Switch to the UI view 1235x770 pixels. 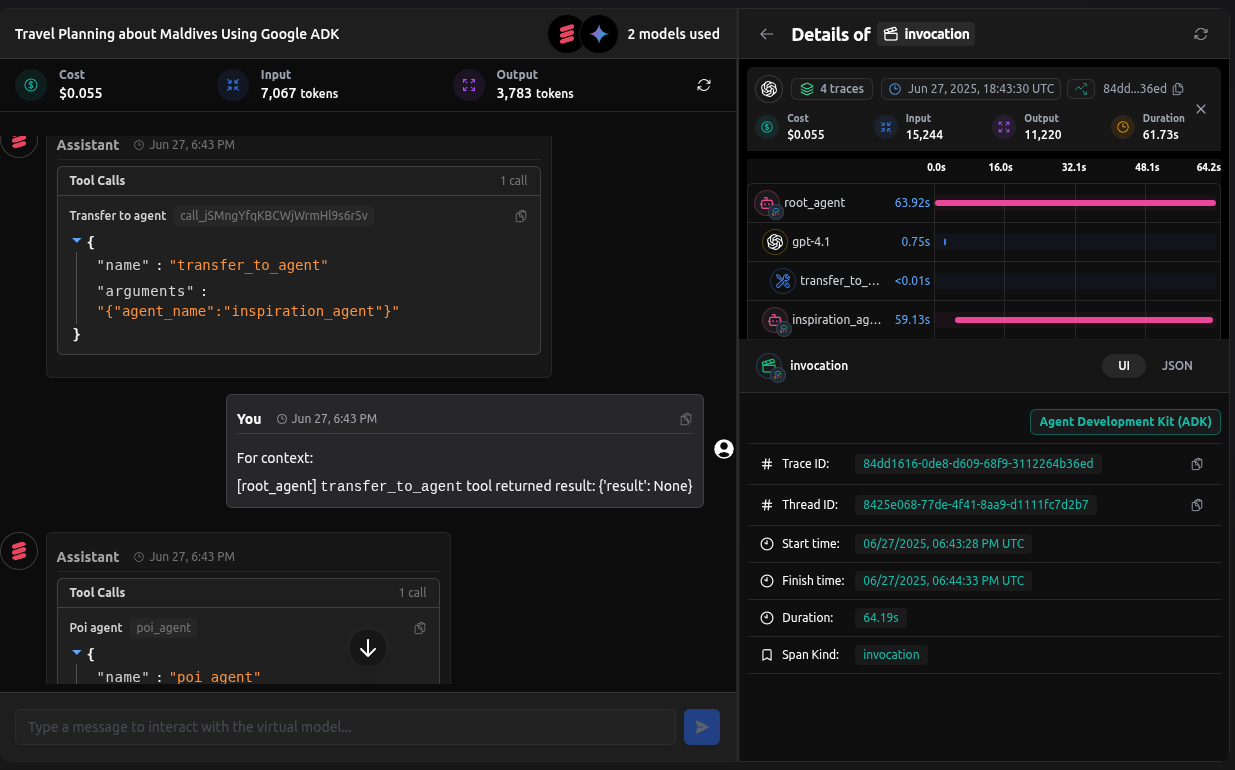1124,366
